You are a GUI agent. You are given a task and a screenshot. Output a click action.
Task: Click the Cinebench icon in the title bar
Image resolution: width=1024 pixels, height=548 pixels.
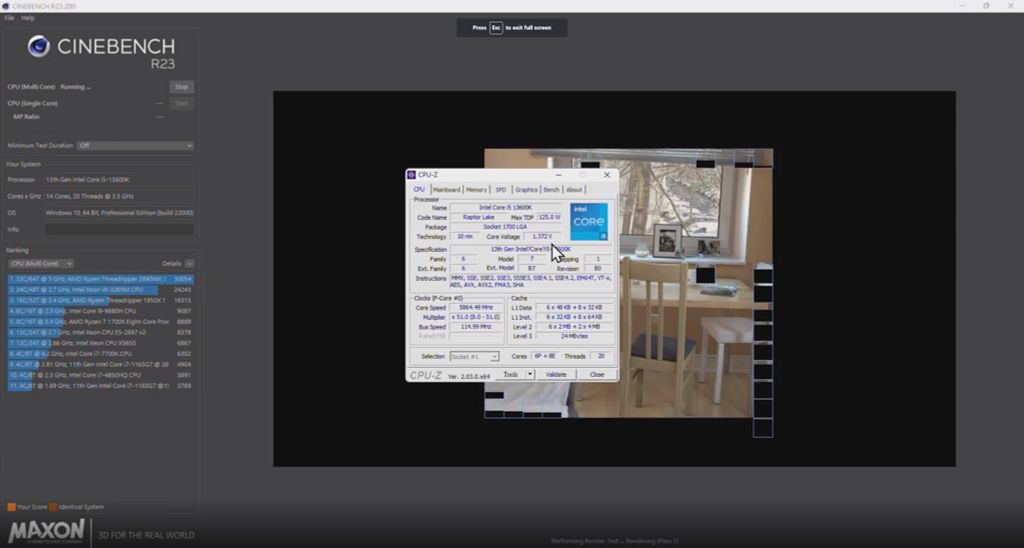(6, 6)
